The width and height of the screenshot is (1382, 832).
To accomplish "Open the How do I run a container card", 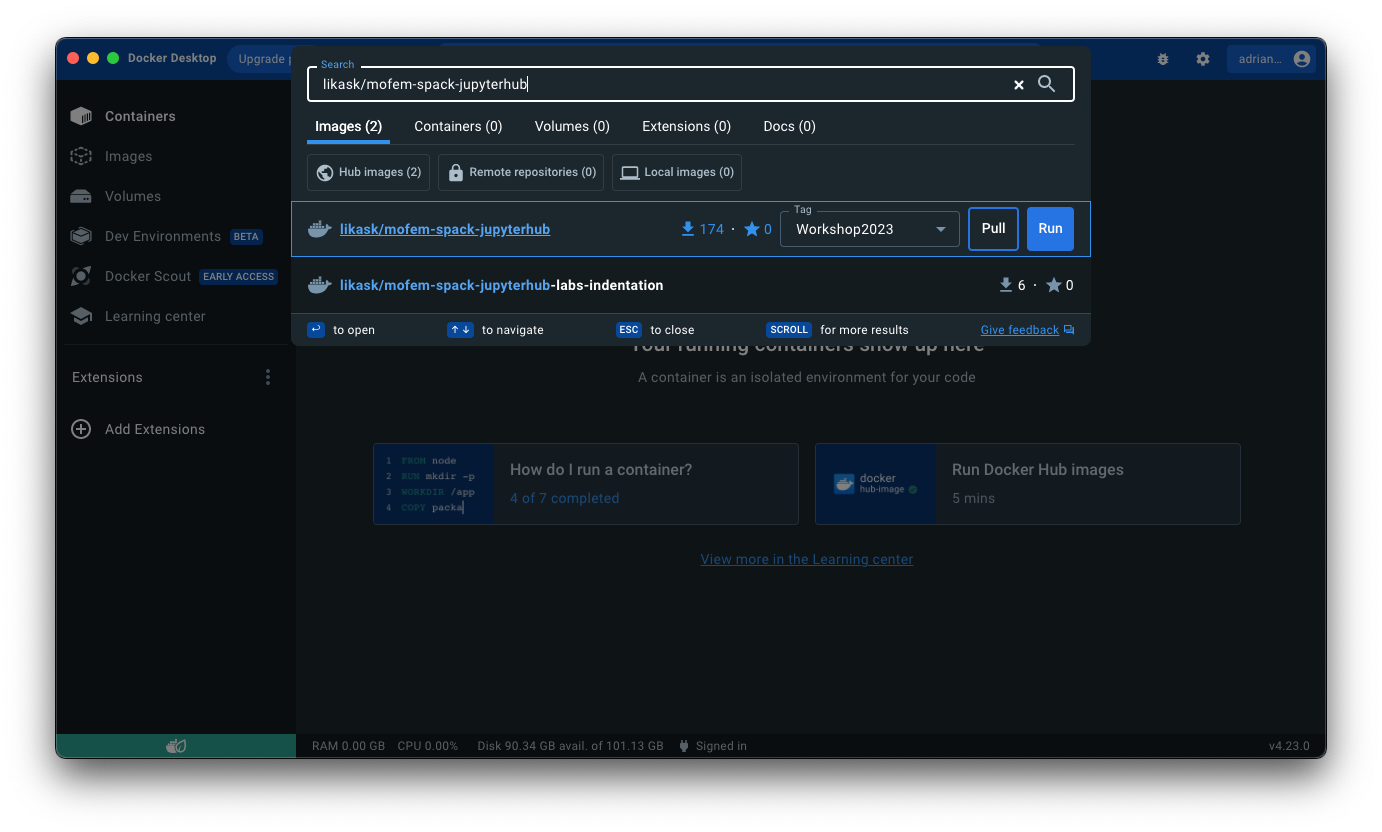I will tap(586, 484).
